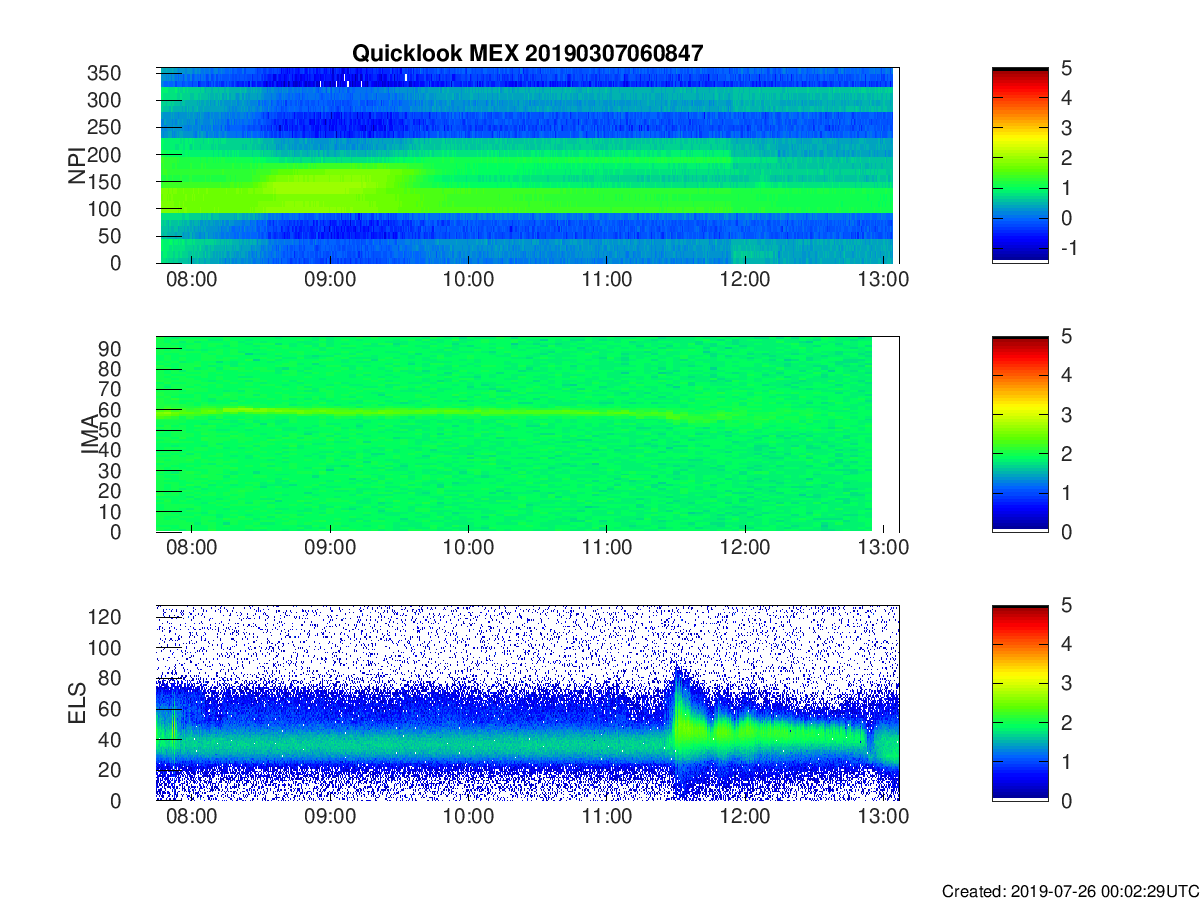This screenshot has width=1200, height=900.
Task: Click the 5 label on NPI color bar
Action: 1065,69
